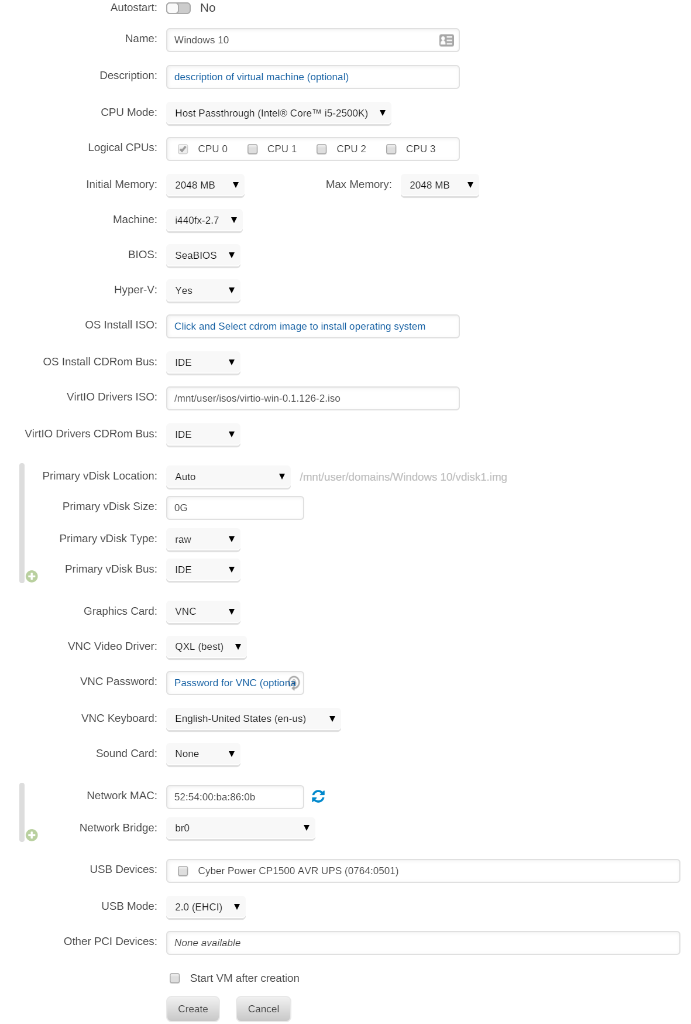Viewport: 691px width, 1024px height.
Task: Open the USB Mode dropdown
Action: point(206,907)
